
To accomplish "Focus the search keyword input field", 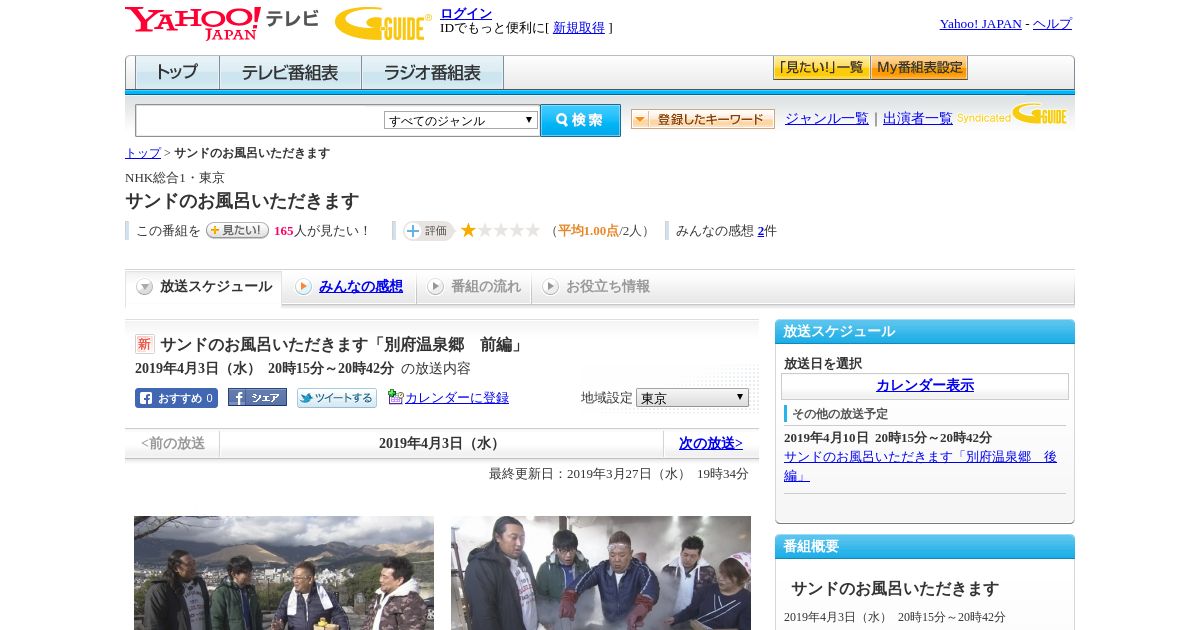I will 259,120.
